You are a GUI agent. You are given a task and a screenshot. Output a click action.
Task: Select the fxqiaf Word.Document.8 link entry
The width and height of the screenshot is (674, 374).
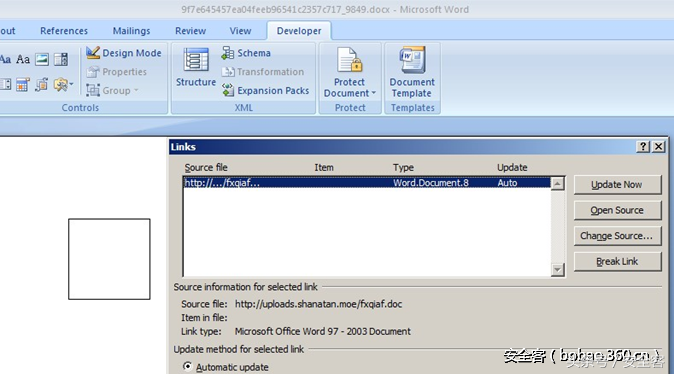coord(367,183)
